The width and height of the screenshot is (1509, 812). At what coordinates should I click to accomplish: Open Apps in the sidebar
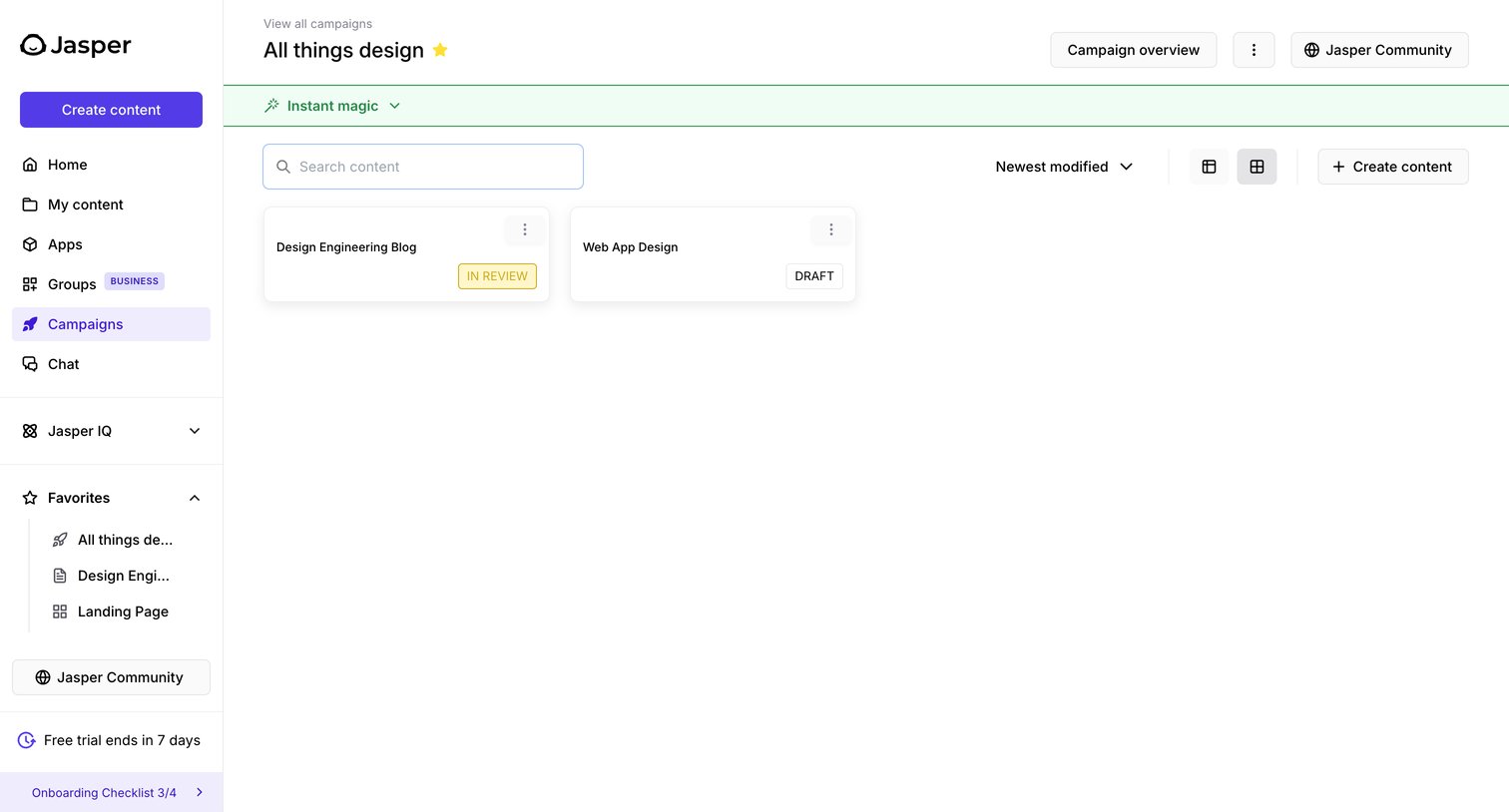tap(111, 244)
